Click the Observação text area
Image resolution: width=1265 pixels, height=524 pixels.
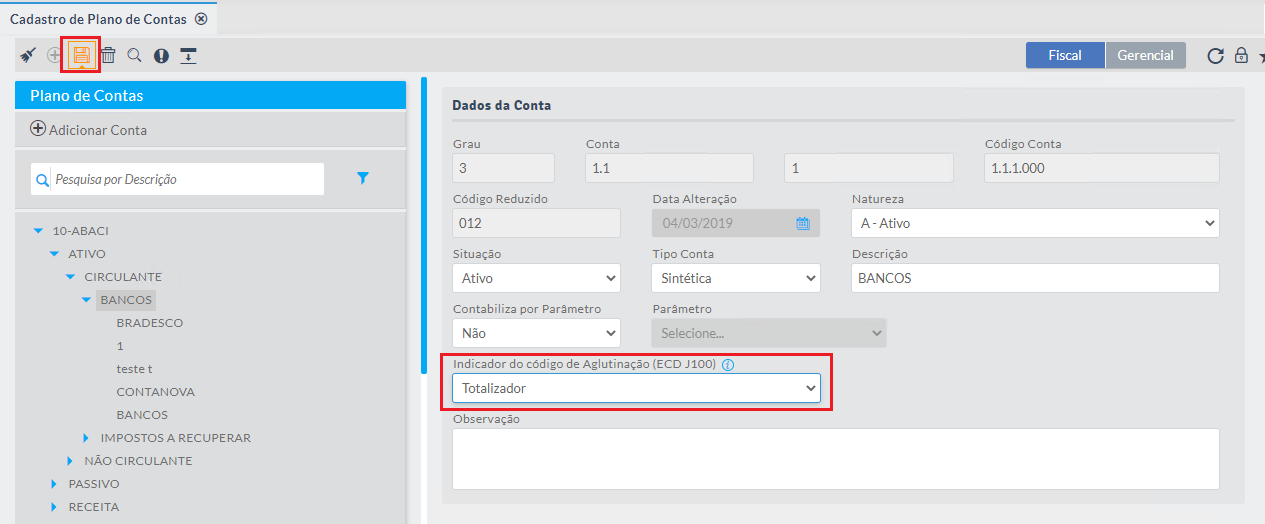835,459
